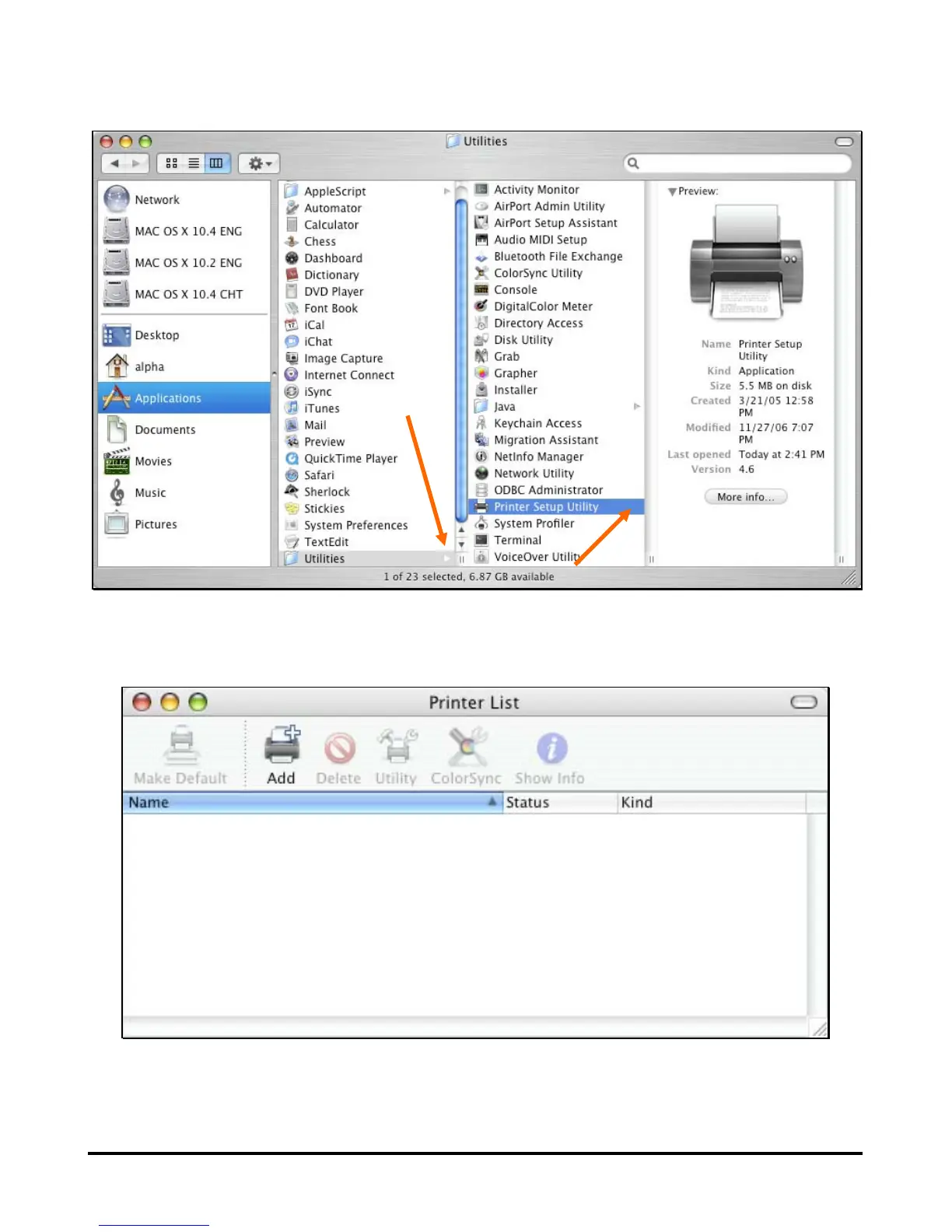Click the More info... button
The width and height of the screenshot is (952, 1232).
pos(746,497)
